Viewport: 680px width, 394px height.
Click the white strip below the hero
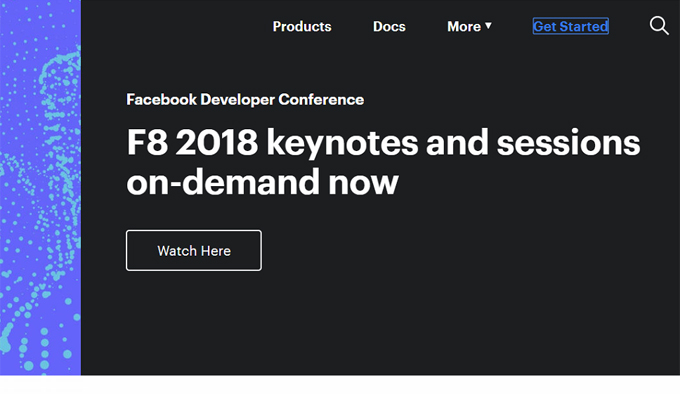pyautogui.click(x=340, y=385)
